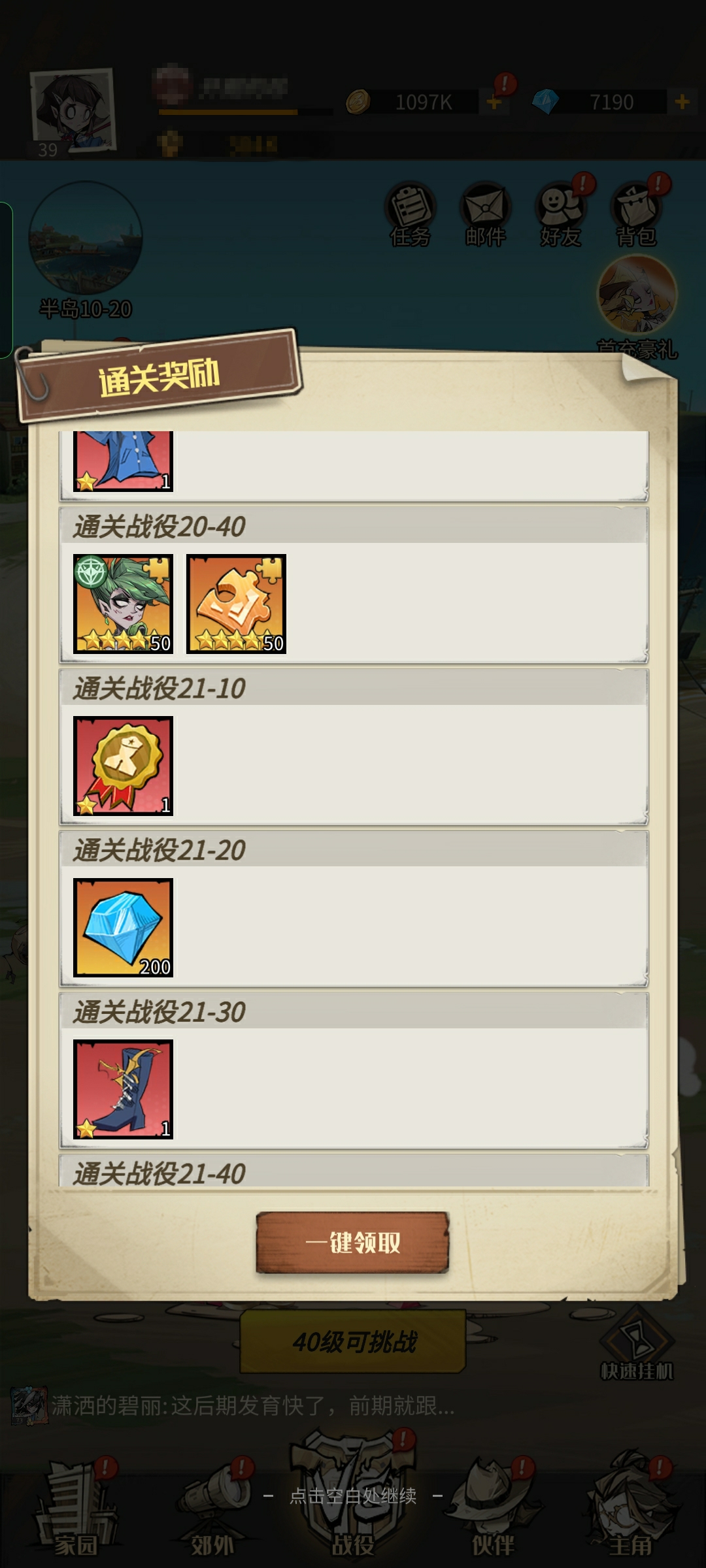The image size is (706, 1568).
Task: Switch to the 伙伴 partners tab
Action: (494, 1509)
